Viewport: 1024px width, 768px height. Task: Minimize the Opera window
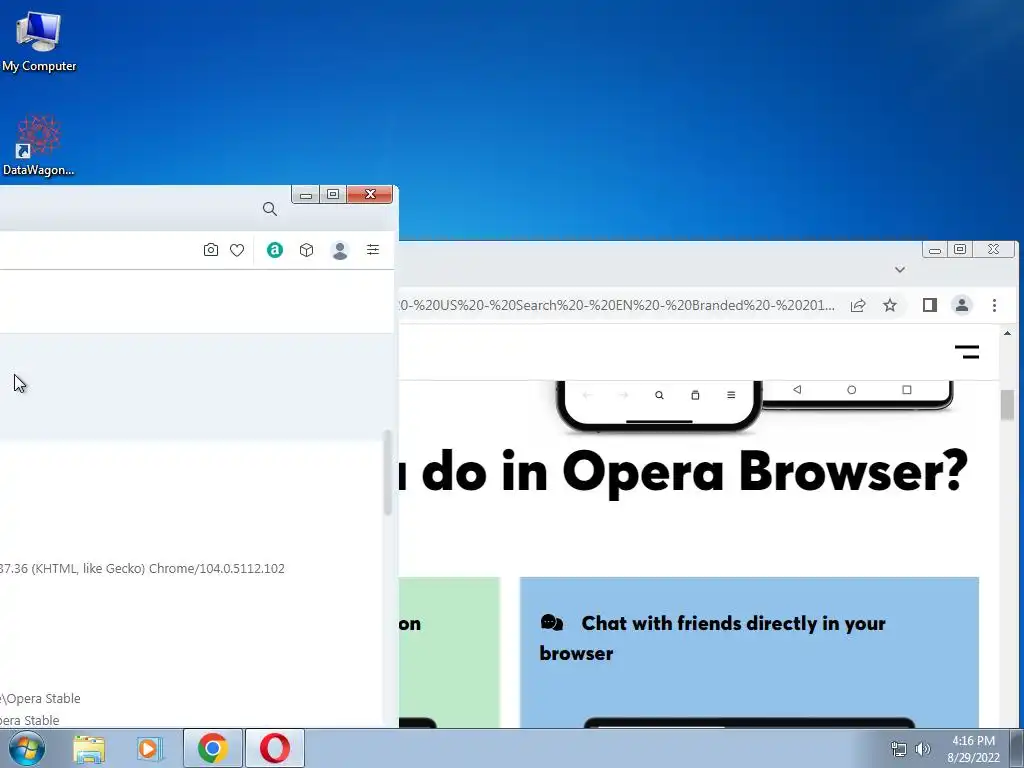[306, 195]
